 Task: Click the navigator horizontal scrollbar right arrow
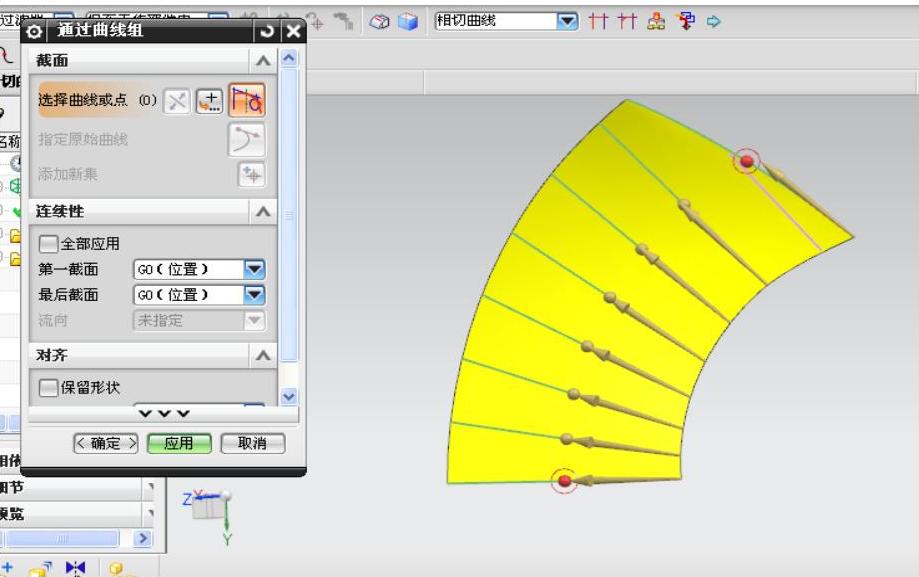point(142,538)
